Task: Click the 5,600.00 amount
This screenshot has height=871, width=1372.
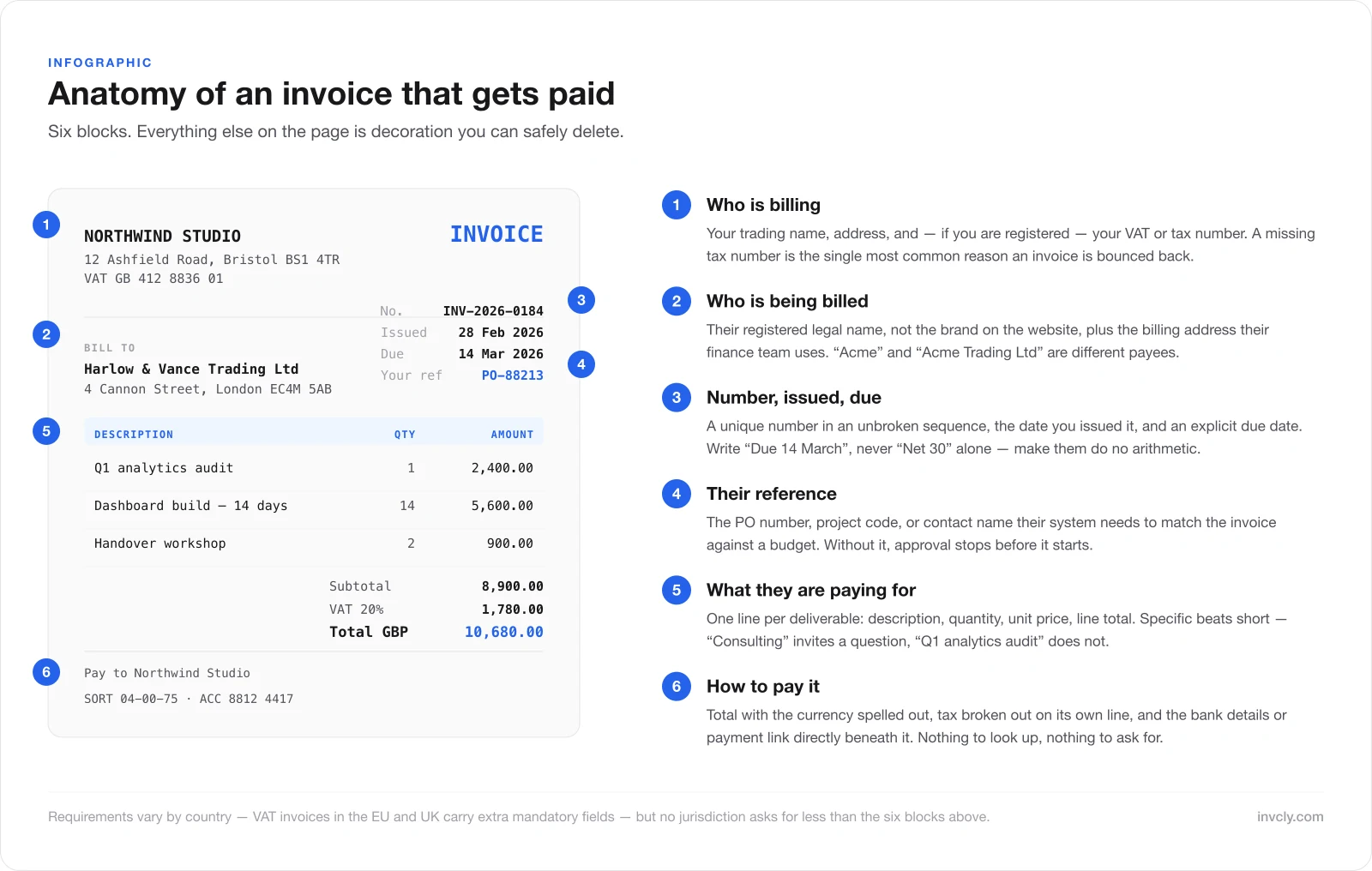Action: 502,506
